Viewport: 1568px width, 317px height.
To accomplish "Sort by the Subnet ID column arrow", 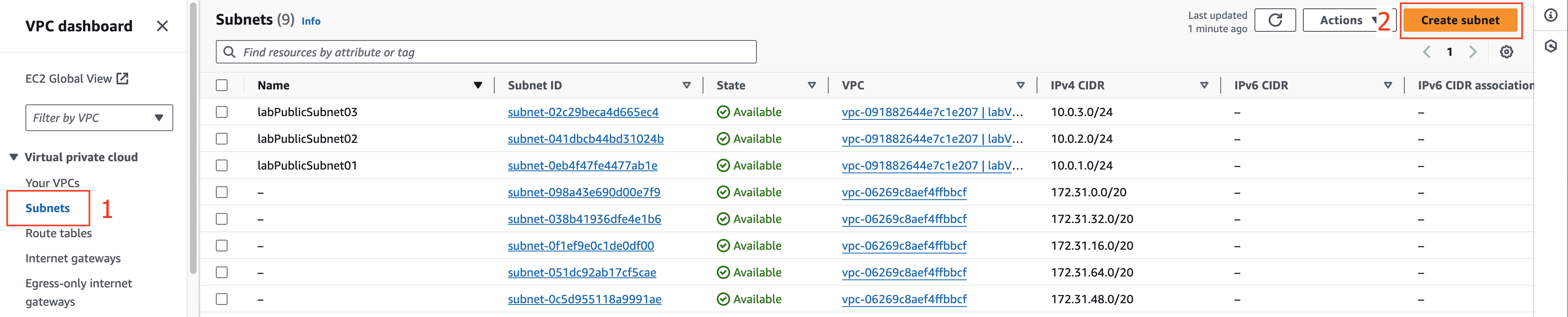I will click(x=686, y=86).
